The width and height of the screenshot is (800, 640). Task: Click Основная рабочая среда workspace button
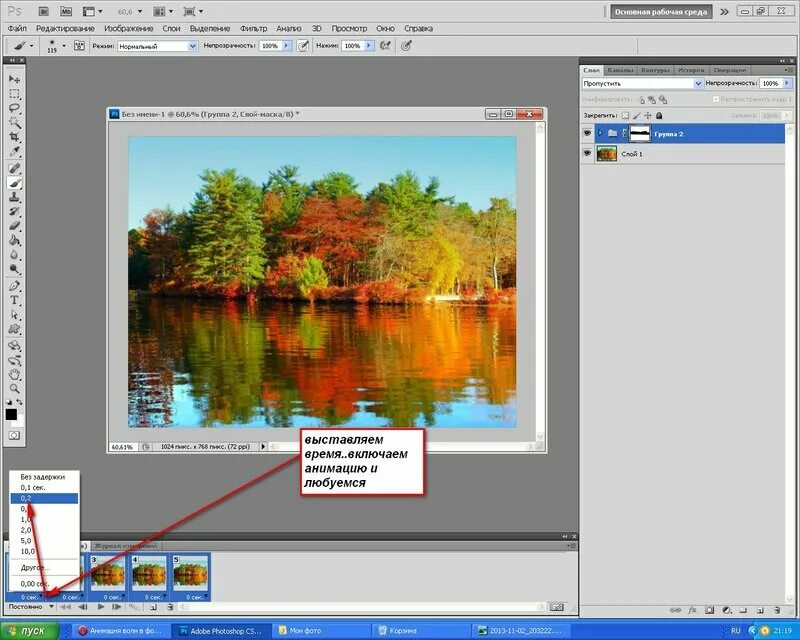pos(661,12)
